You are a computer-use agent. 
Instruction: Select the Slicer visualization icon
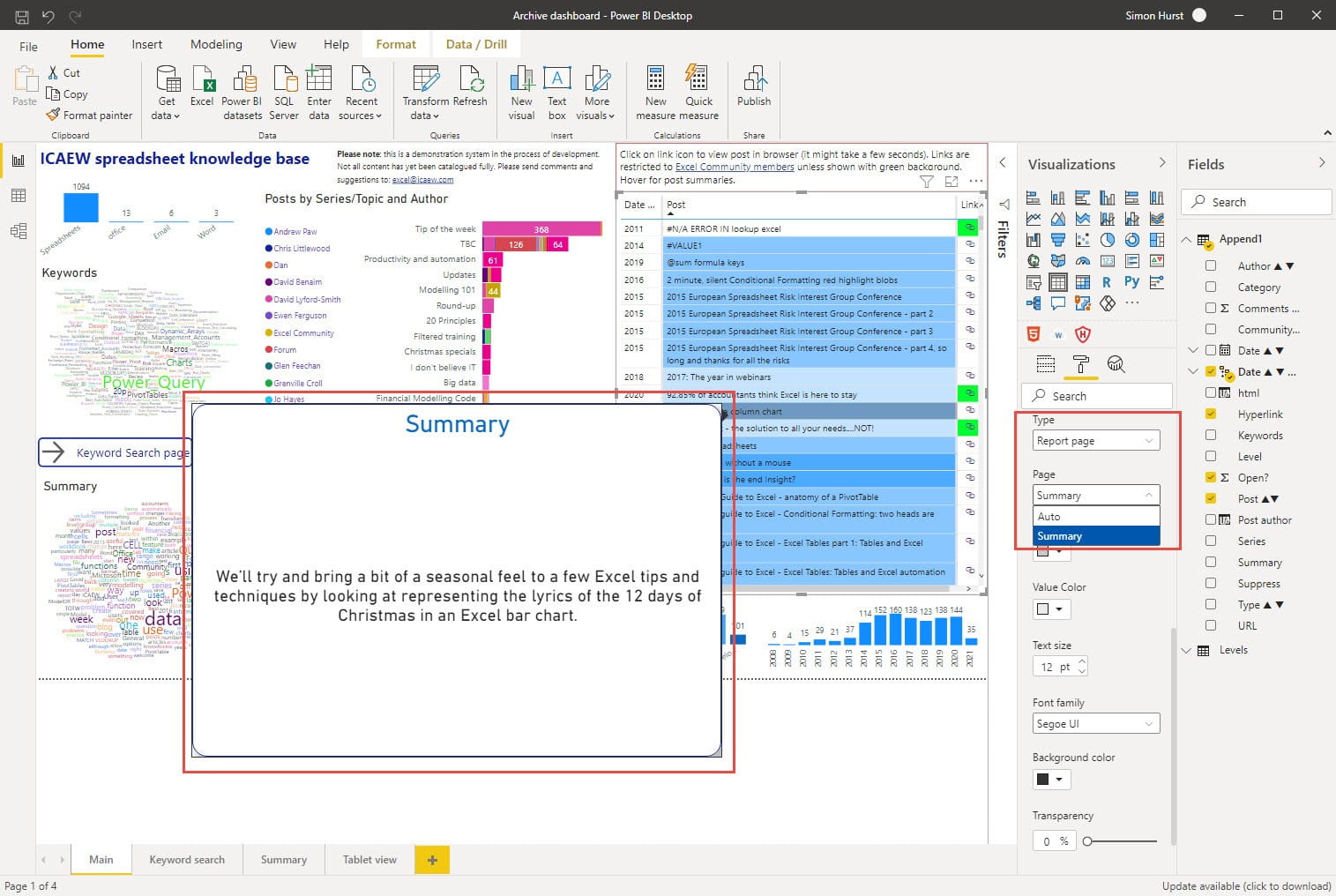click(x=1034, y=281)
